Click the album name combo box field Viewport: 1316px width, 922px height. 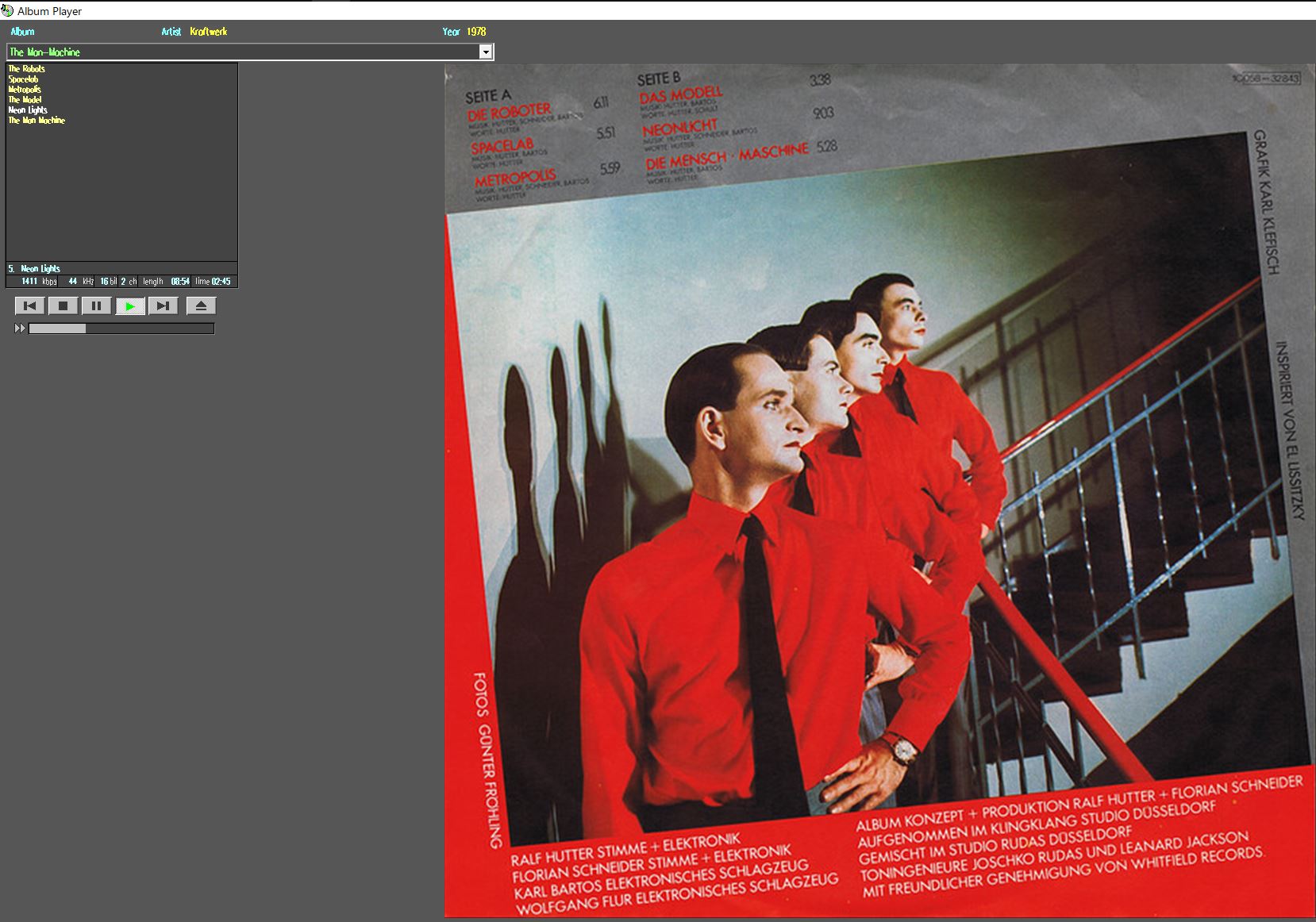tap(238, 52)
